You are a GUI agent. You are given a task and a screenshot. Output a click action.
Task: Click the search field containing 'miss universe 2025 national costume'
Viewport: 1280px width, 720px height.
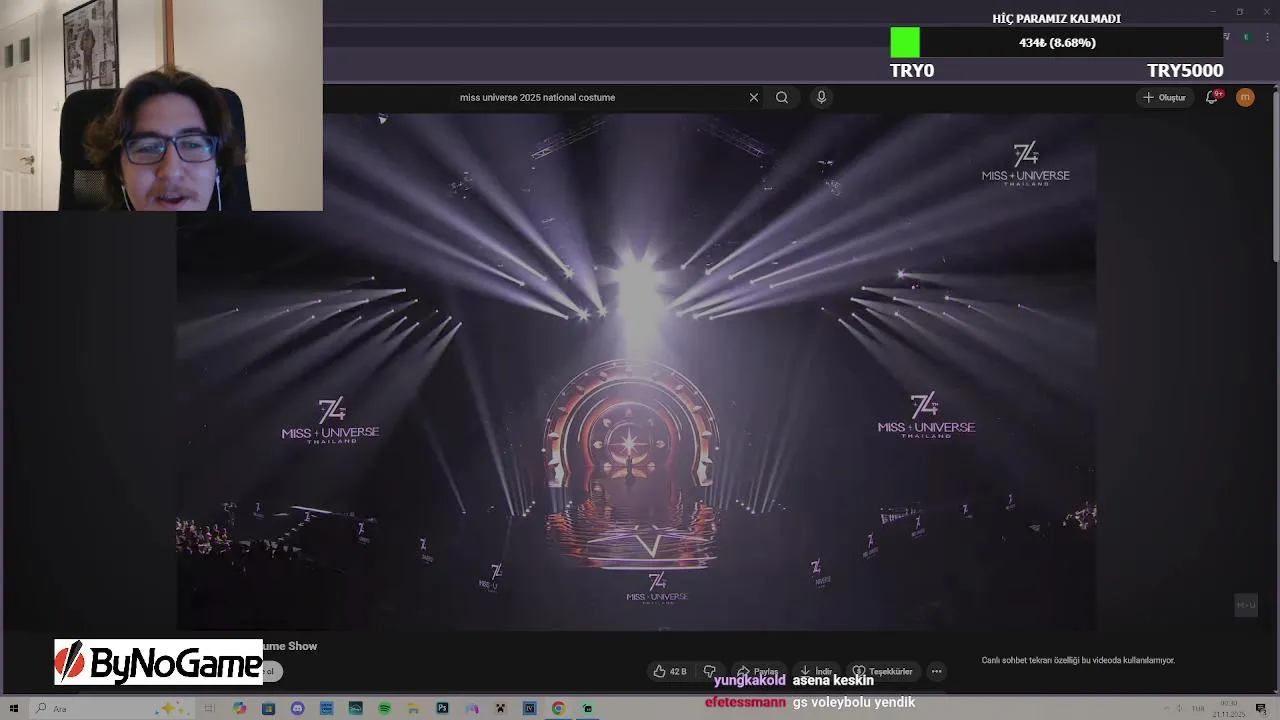tap(600, 97)
